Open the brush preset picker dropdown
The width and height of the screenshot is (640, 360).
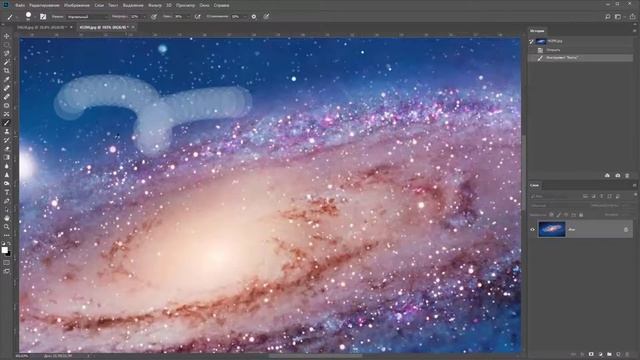[x=35, y=17]
